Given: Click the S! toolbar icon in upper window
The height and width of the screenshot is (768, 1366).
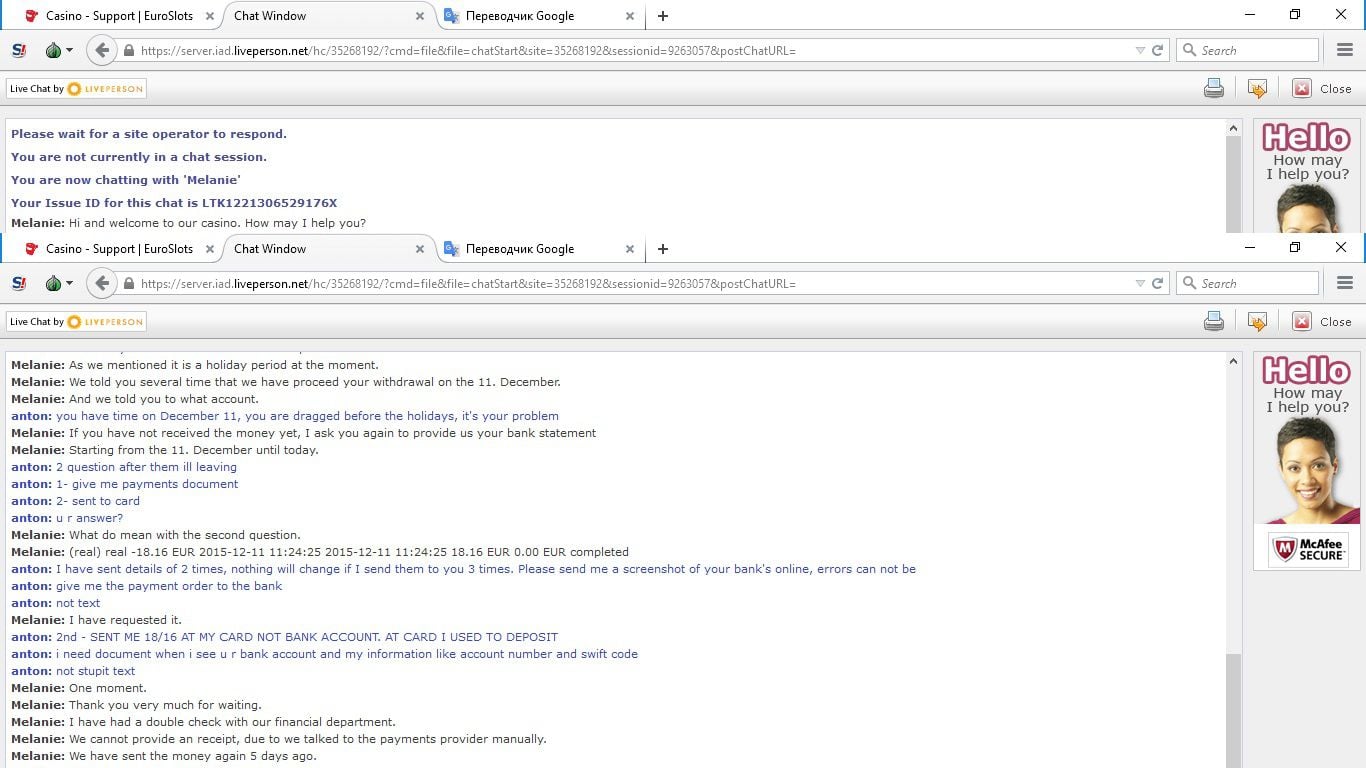Looking at the screenshot, I should (x=19, y=50).
